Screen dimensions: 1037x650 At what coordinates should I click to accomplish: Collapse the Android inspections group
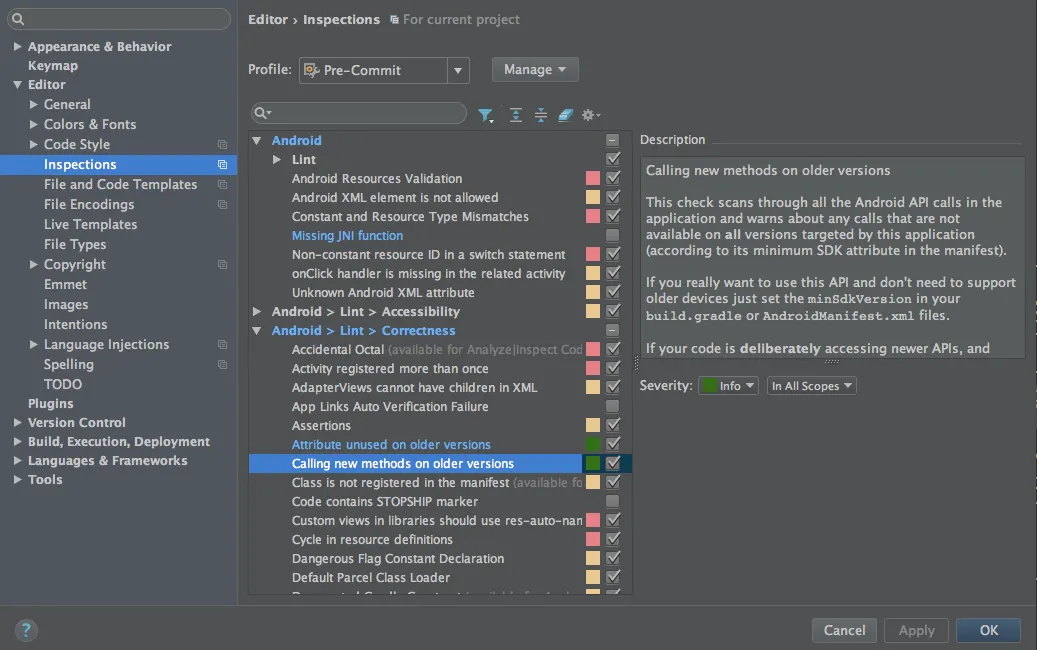pos(257,141)
